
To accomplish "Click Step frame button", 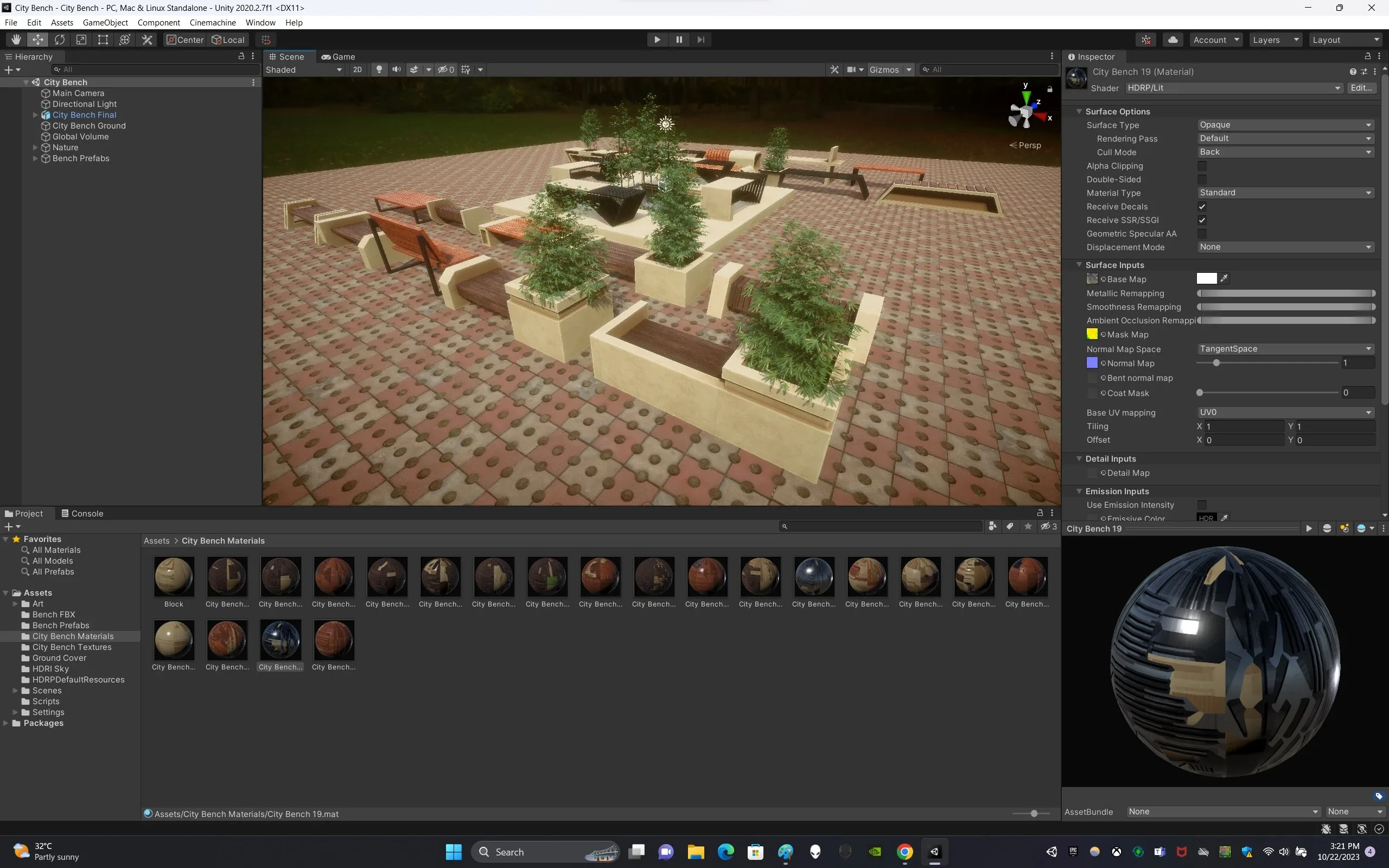I will pos(701,40).
